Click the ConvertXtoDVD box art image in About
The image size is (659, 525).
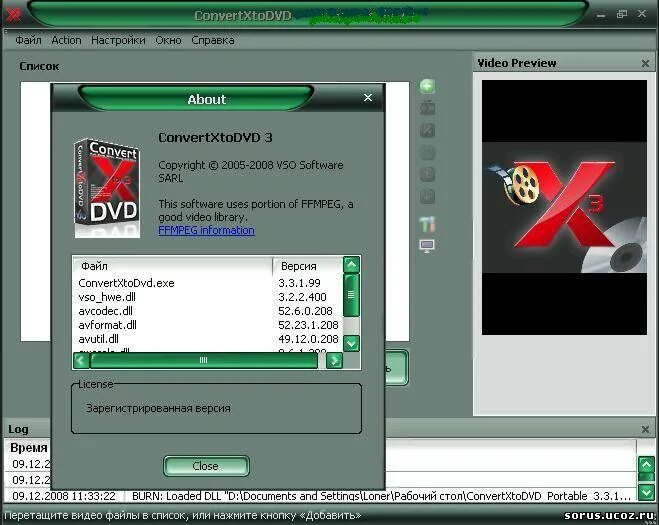[x=107, y=187]
